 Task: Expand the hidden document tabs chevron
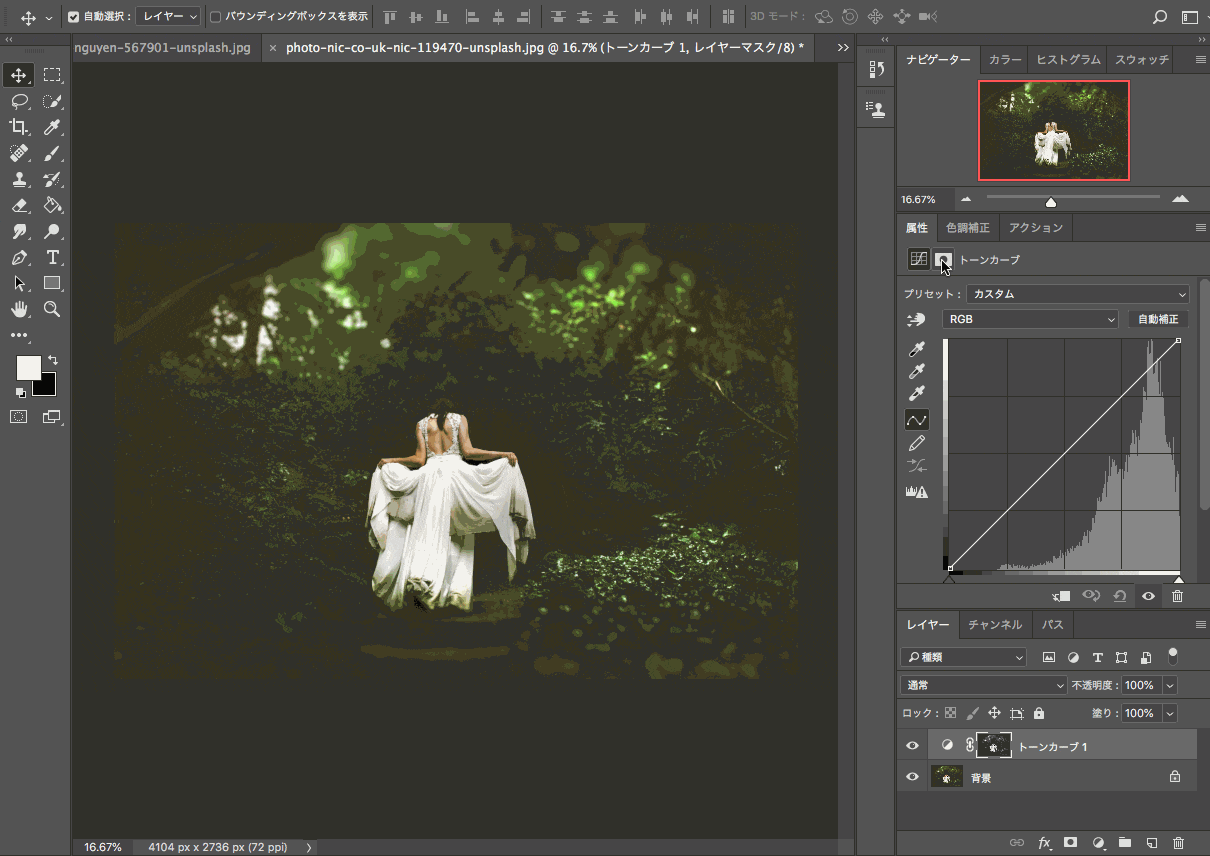tap(843, 47)
